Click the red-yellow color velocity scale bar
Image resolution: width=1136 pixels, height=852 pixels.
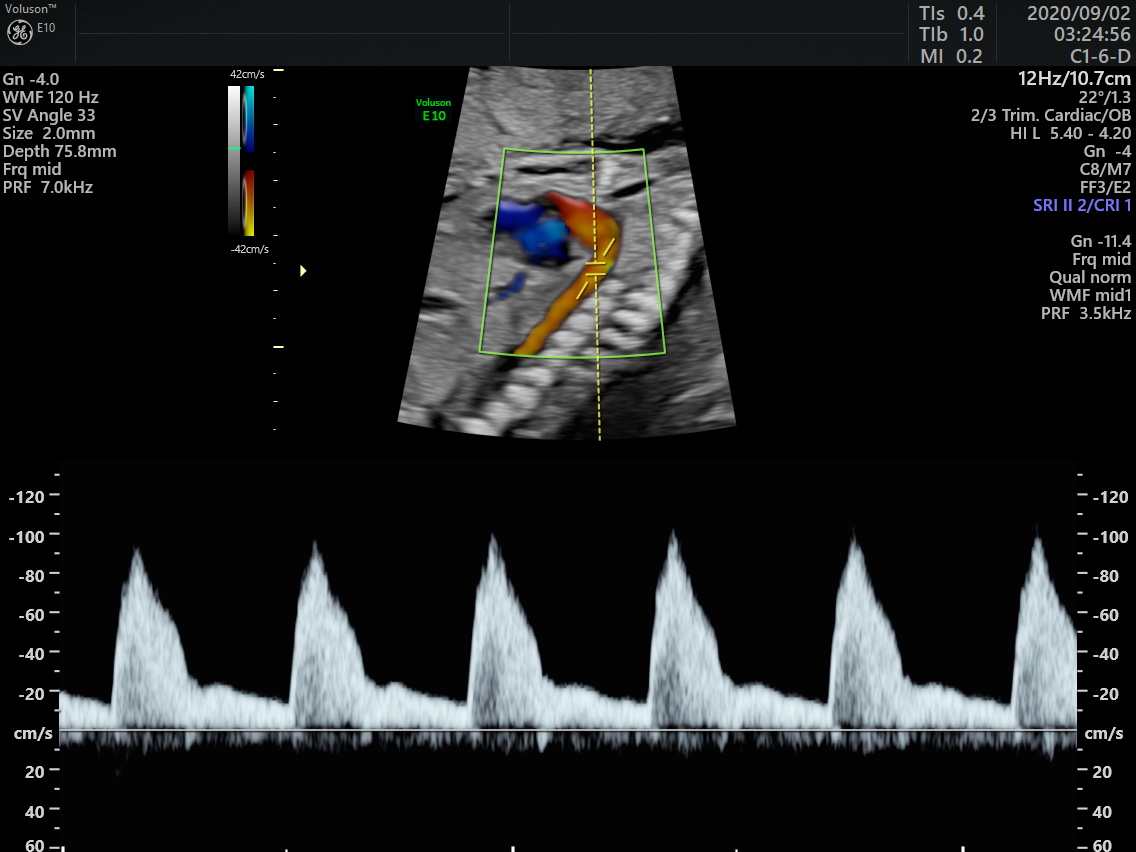click(x=249, y=203)
